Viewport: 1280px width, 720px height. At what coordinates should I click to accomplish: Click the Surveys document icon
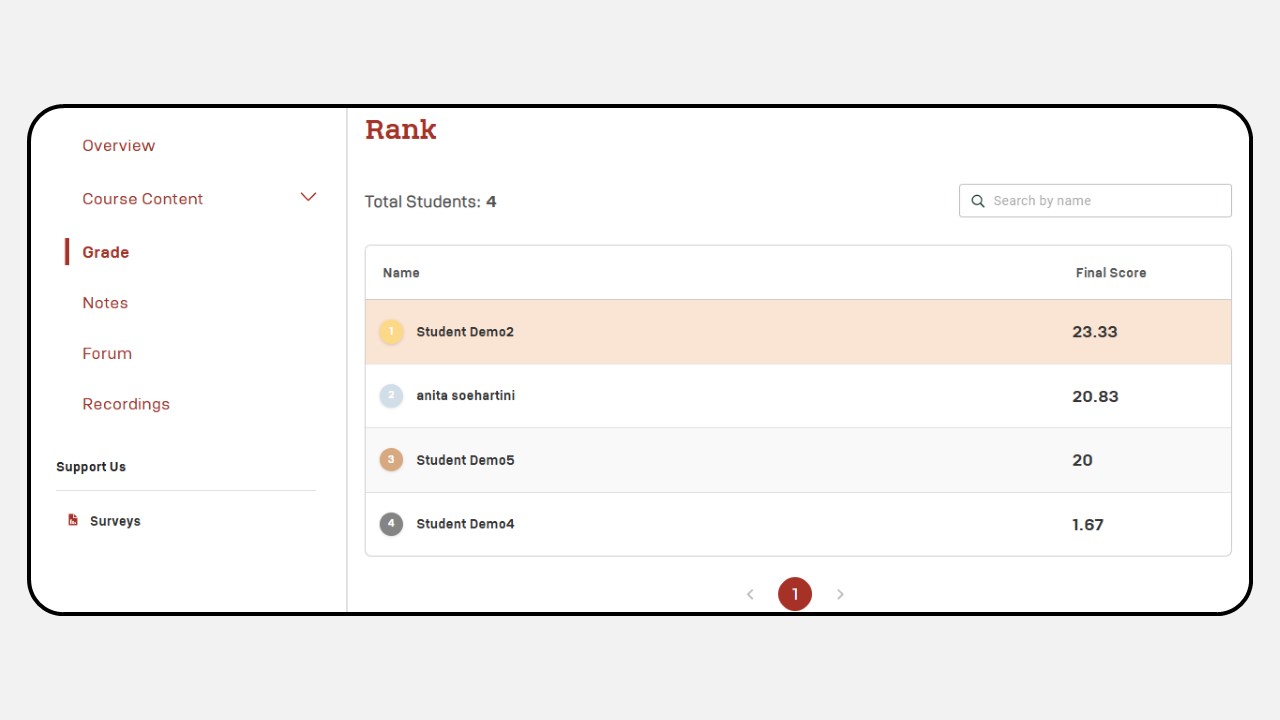(73, 520)
